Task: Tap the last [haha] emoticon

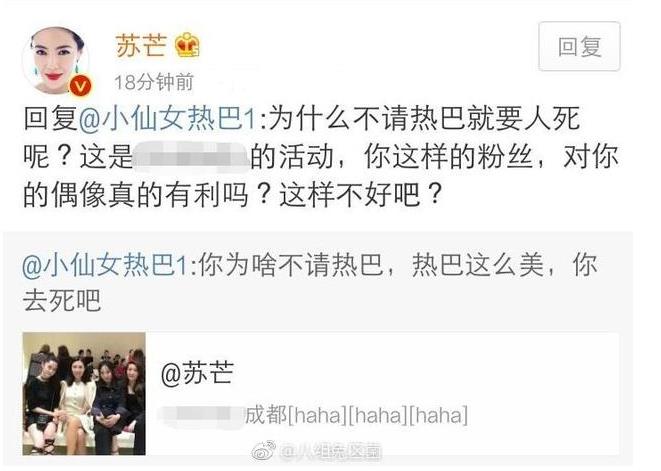Action: pos(438,415)
